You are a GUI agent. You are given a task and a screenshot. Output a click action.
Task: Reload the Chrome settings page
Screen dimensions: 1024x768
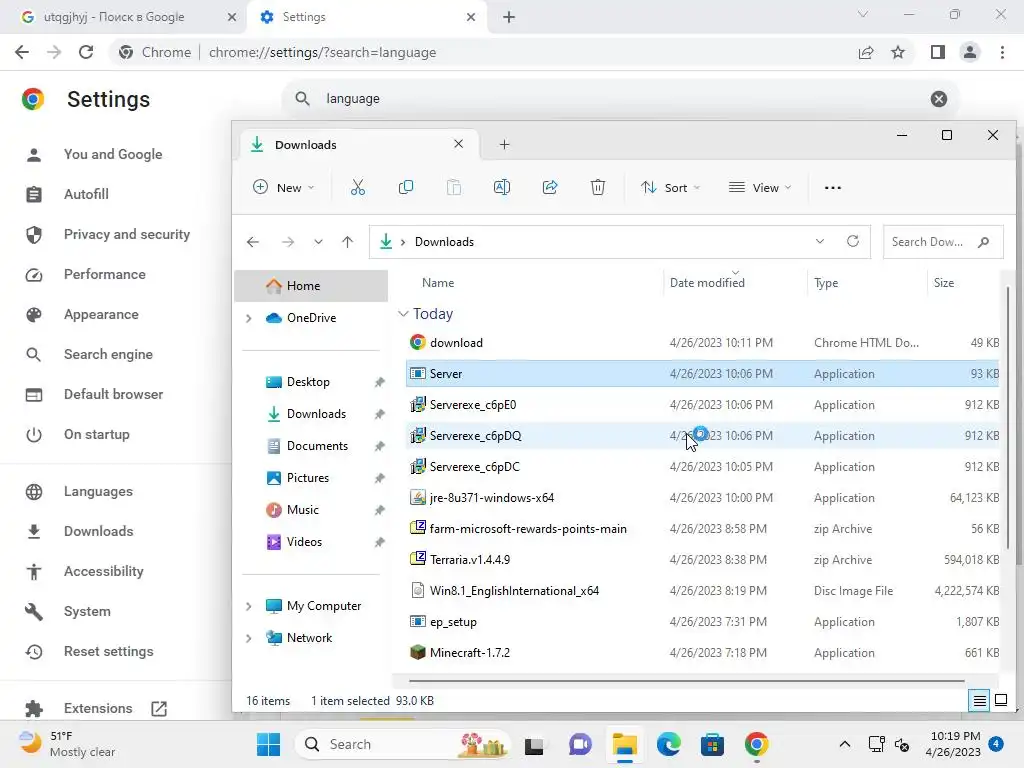pyautogui.click(x=86, y=52)
